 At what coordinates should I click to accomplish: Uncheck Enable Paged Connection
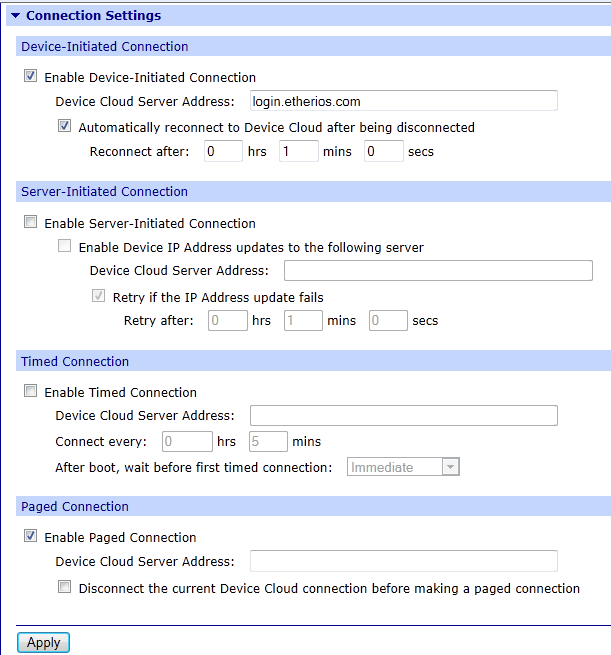pos(31,537)
